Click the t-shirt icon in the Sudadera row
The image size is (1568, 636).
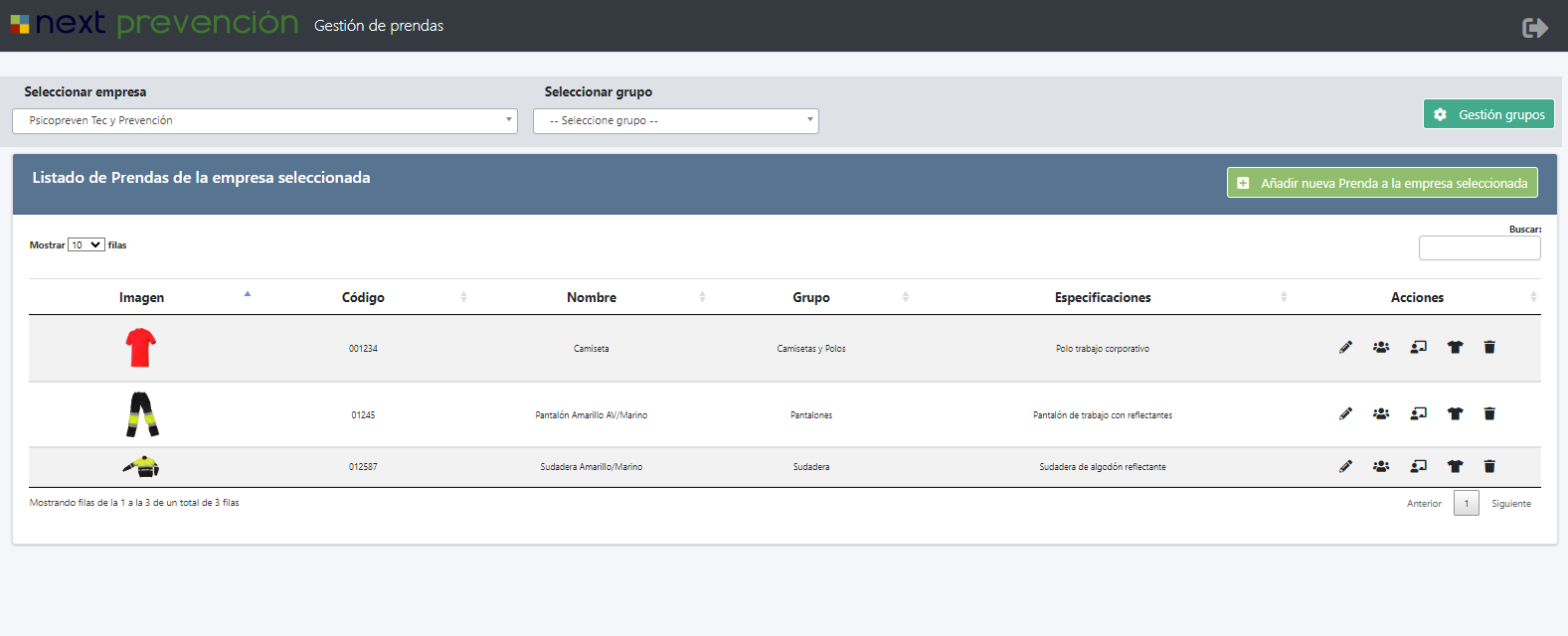(1456, 466)
